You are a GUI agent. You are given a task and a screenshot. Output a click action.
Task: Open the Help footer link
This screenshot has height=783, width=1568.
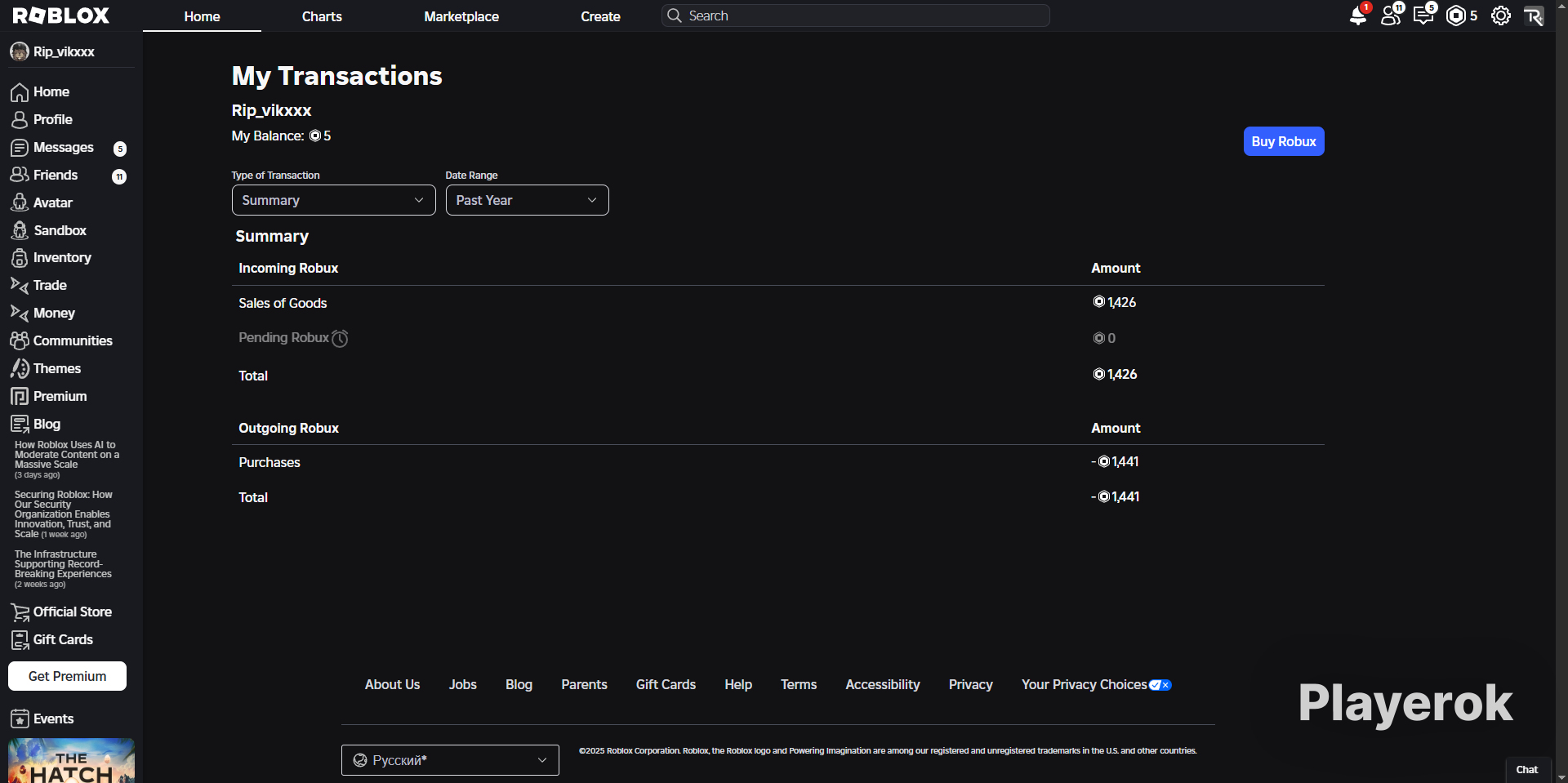coord(738,685)
